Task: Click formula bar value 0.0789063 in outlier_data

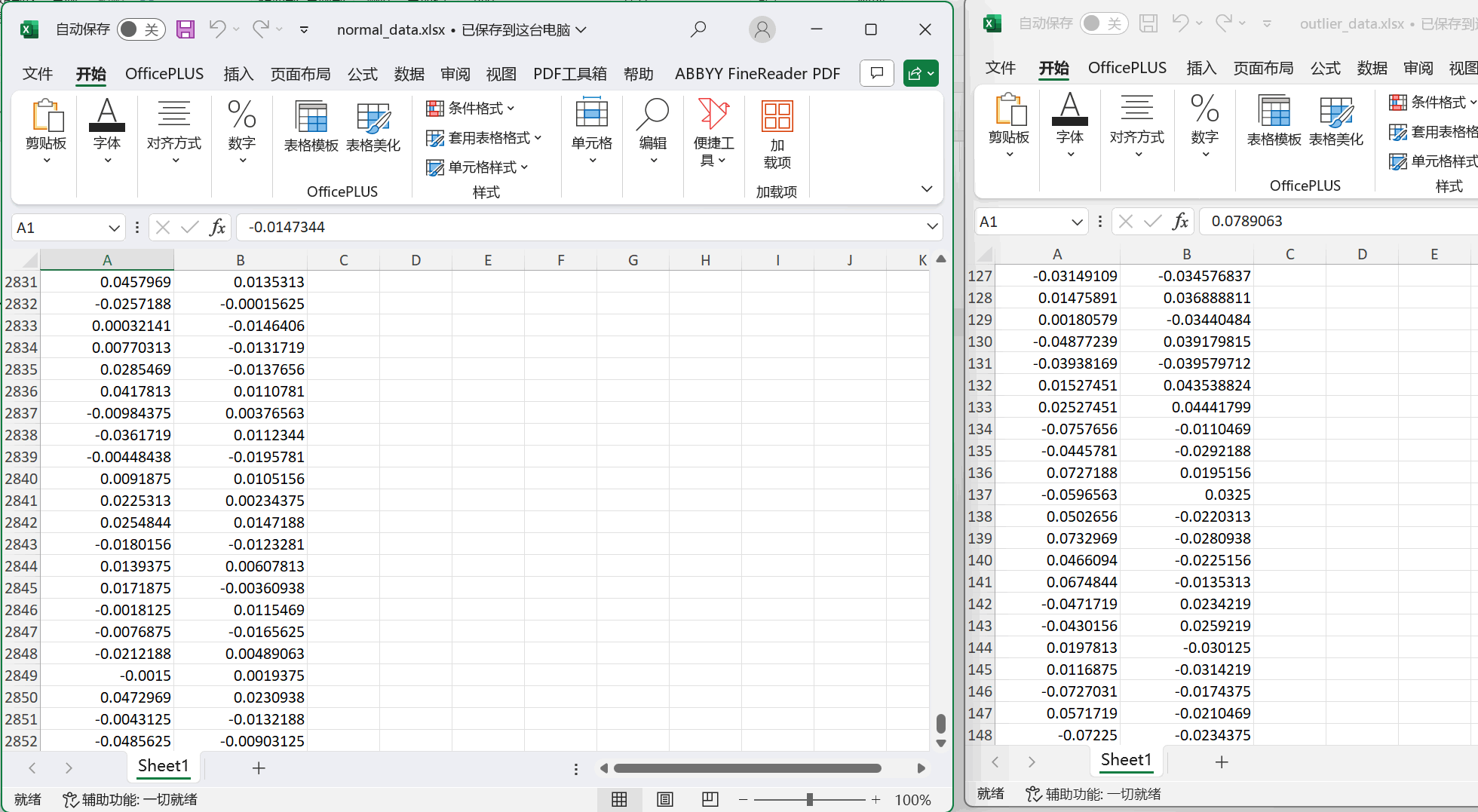Action: [1246, 221]
